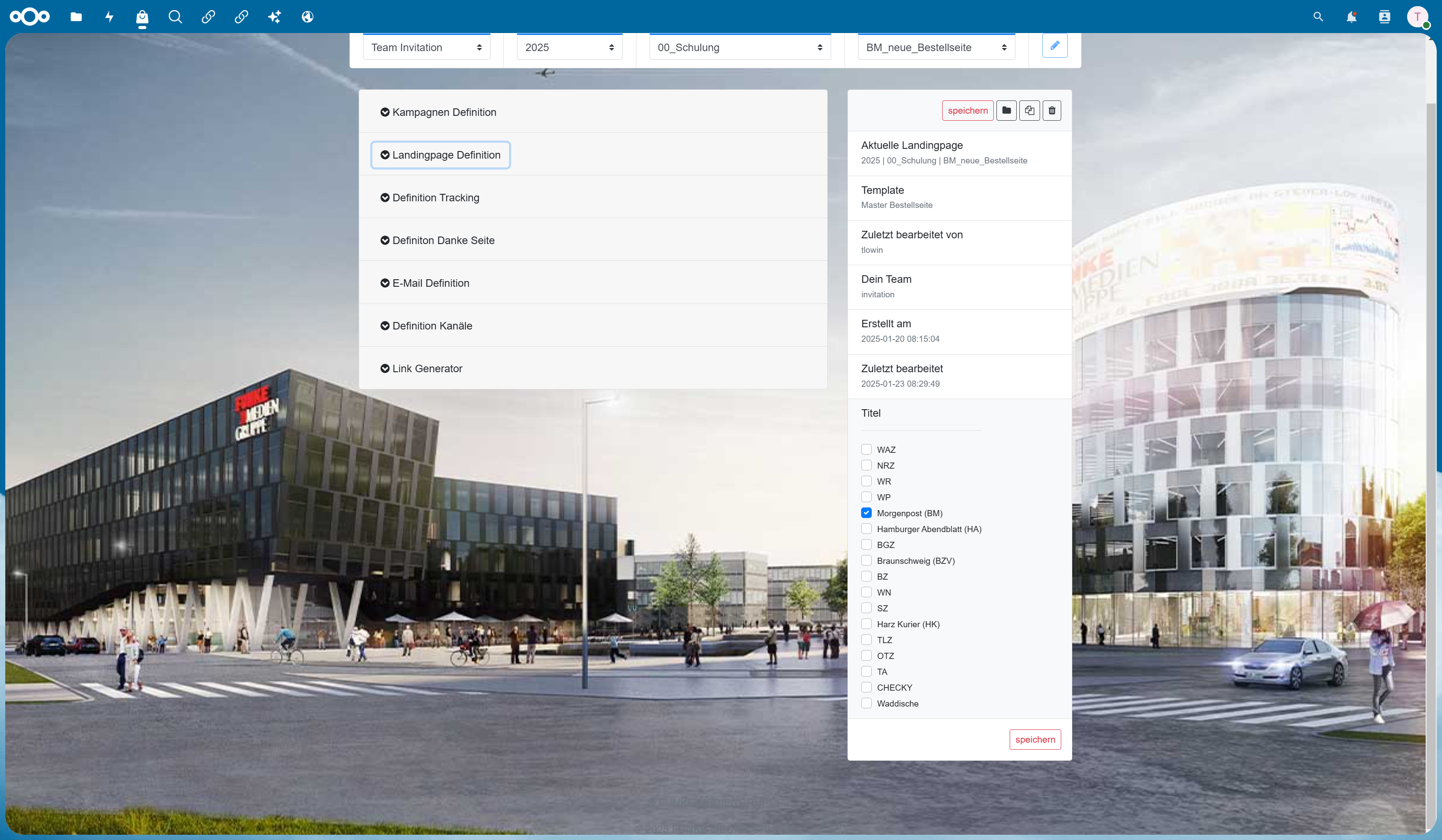Check the Hamburger Abendblatt (HA) checkbox
This screenshot has height=840, width=1442.
point(866,529)
